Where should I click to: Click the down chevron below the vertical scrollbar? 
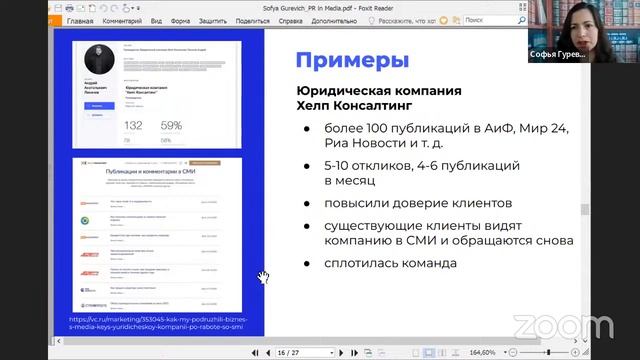tap(585, 341)
